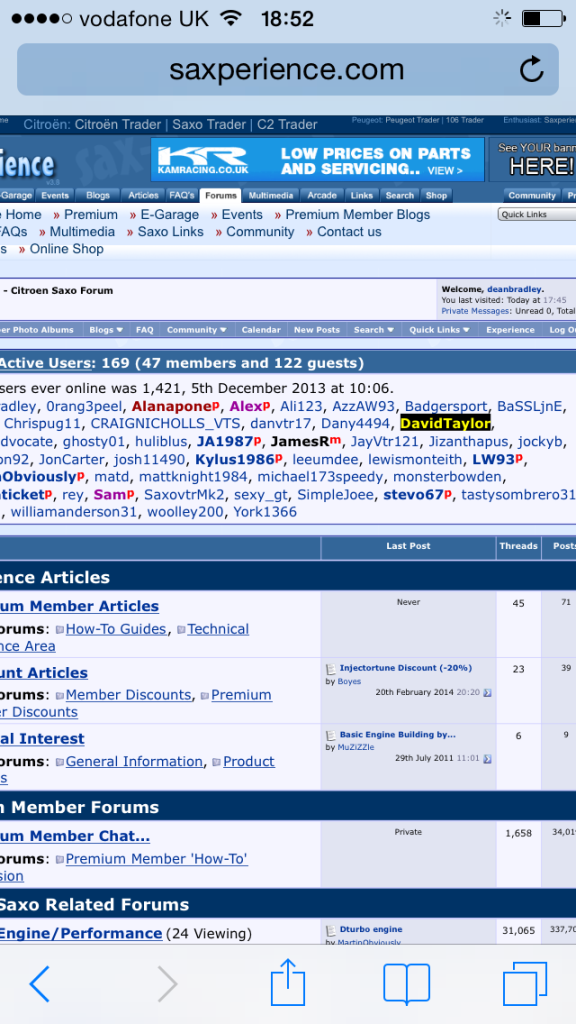This screenshot has height=1024, width=576.
Task: Open Experience navbar item
Action: coord(510,330)
